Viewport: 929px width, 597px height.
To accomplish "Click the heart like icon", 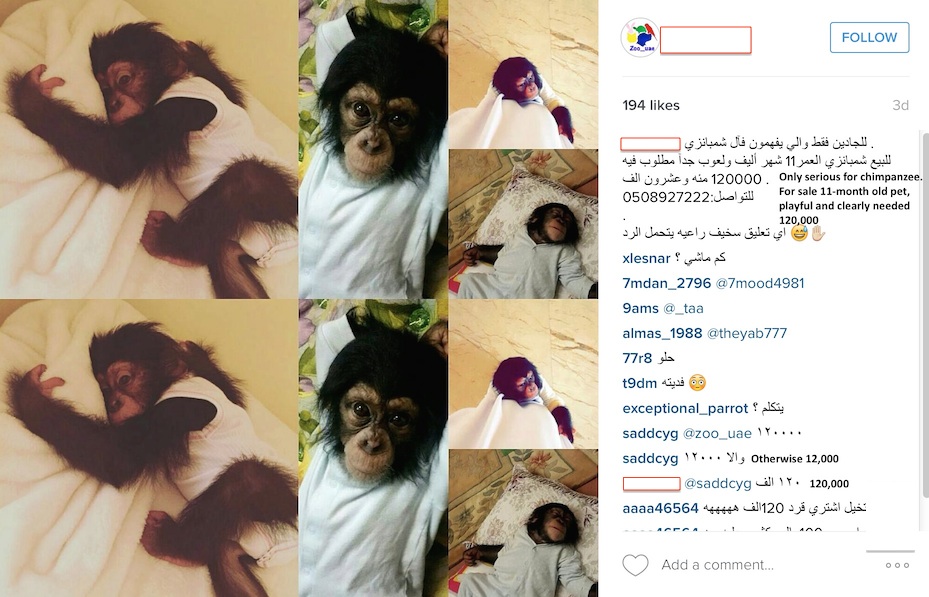I will (635, 565).
